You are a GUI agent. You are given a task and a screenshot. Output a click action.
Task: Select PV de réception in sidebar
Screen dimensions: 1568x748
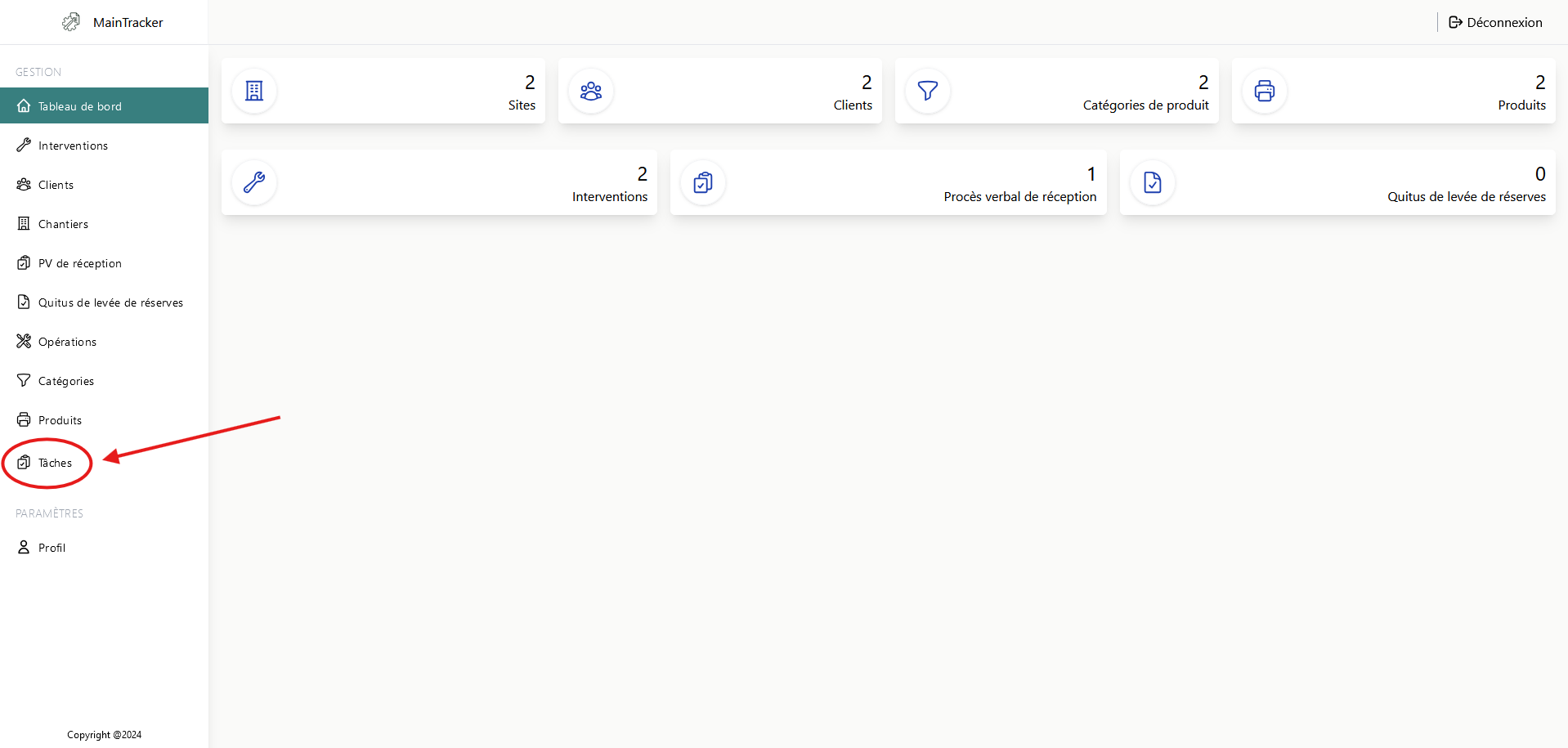pyautogui.click(x=79, y=263)
